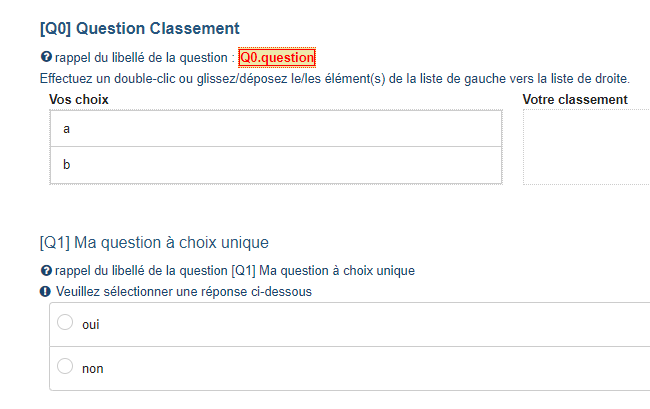Click the "oui" answer label text
The image size is (650, 409).
click(91, 324)
